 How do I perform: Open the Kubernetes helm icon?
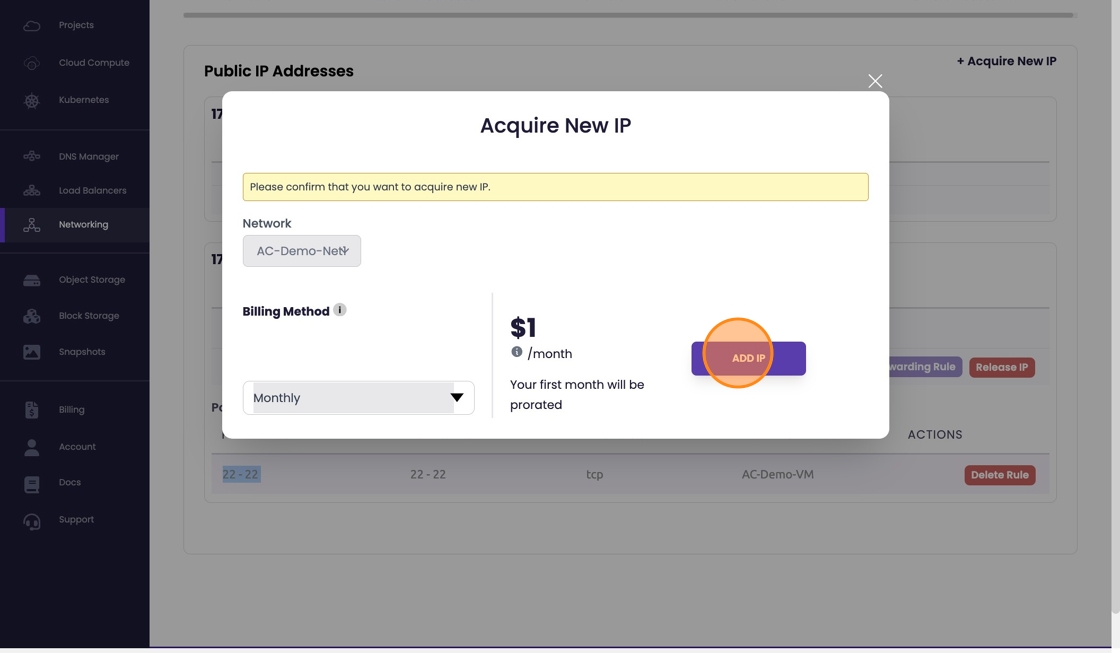click(x=32, y=100)
